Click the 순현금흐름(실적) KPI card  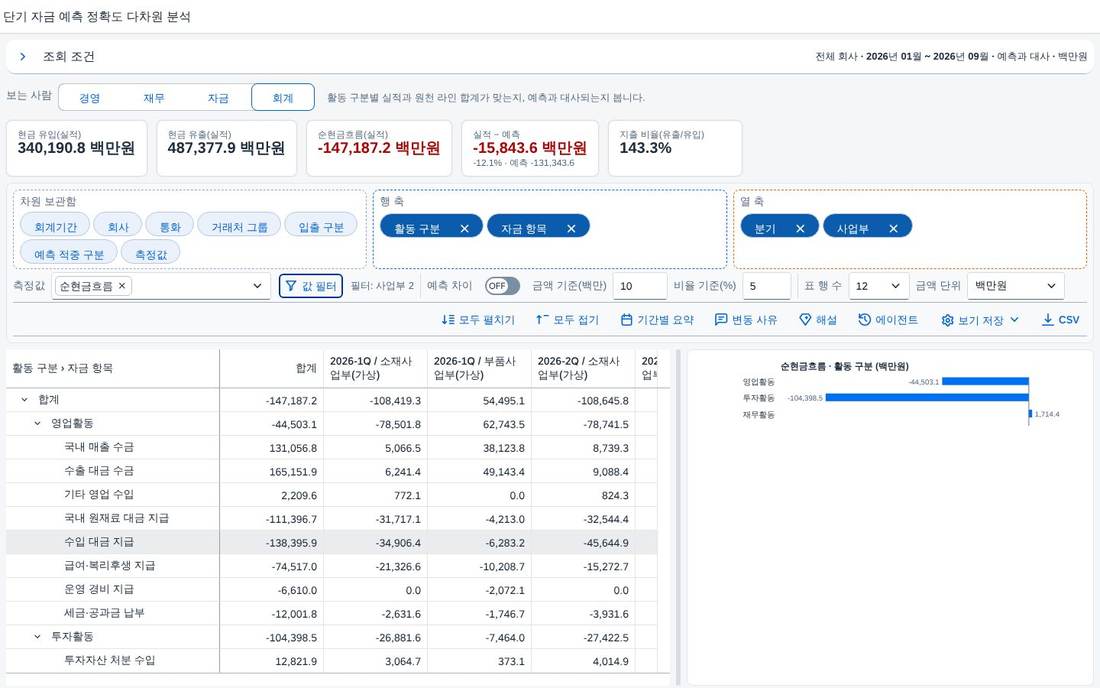pos(379,148)
